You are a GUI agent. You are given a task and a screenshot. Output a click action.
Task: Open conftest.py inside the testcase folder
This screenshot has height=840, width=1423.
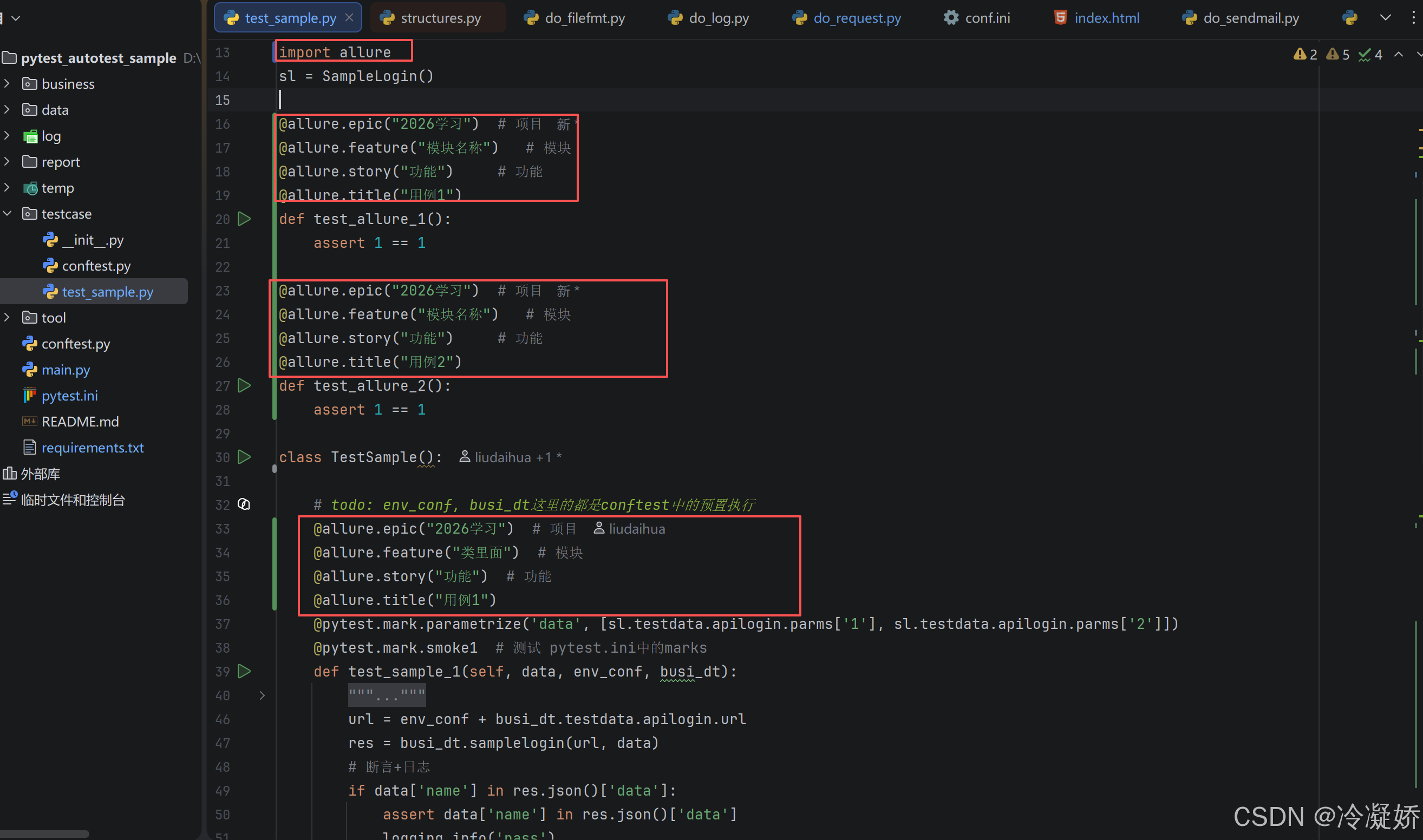[x=96, y=266]
